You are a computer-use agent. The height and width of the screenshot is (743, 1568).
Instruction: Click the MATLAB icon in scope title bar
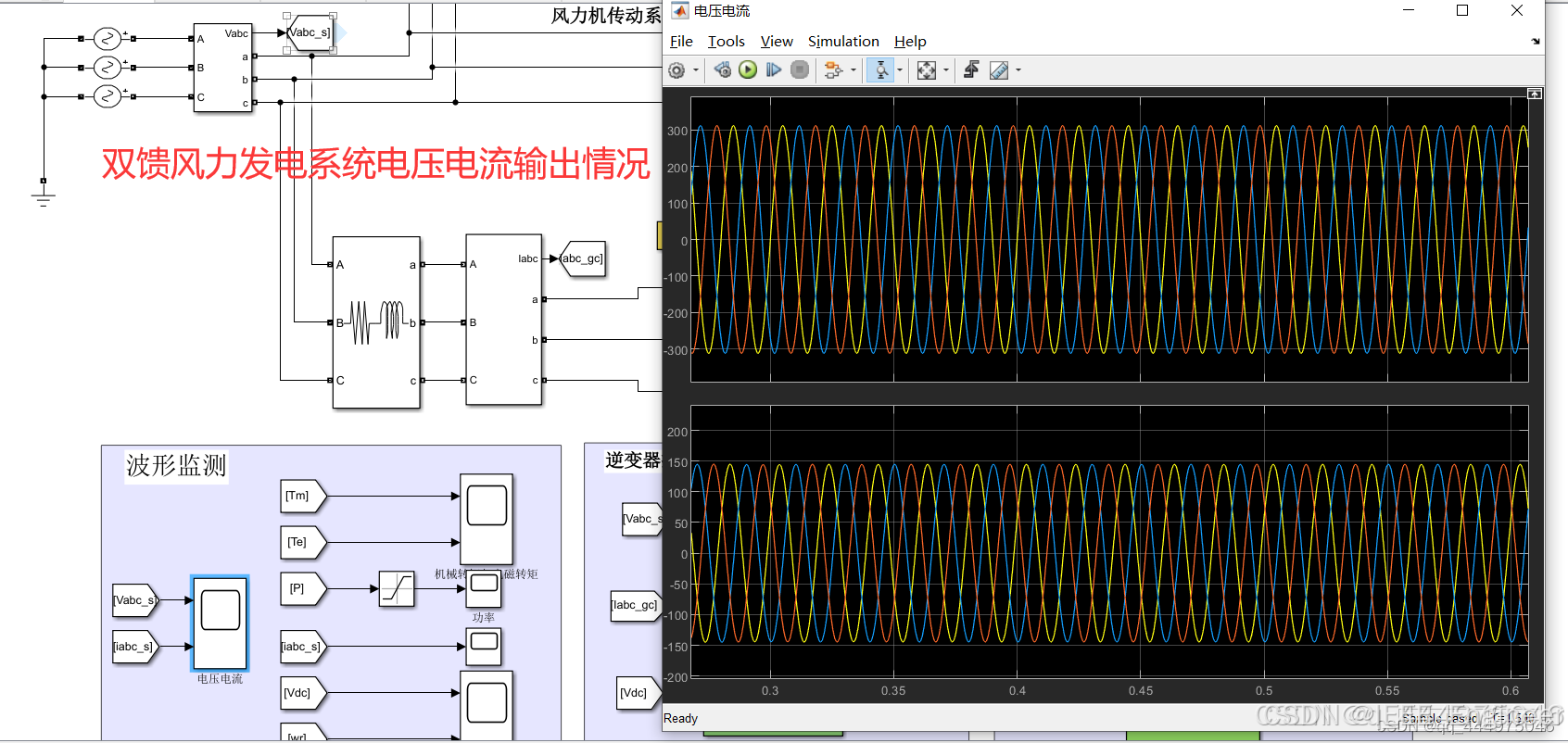(x=680, y=11)
